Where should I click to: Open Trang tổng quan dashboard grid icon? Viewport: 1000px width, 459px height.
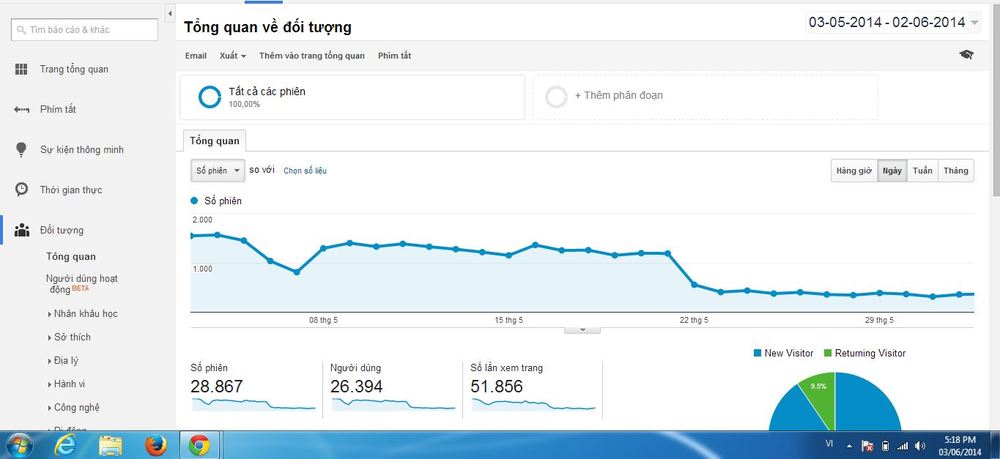tap(21, 69)
